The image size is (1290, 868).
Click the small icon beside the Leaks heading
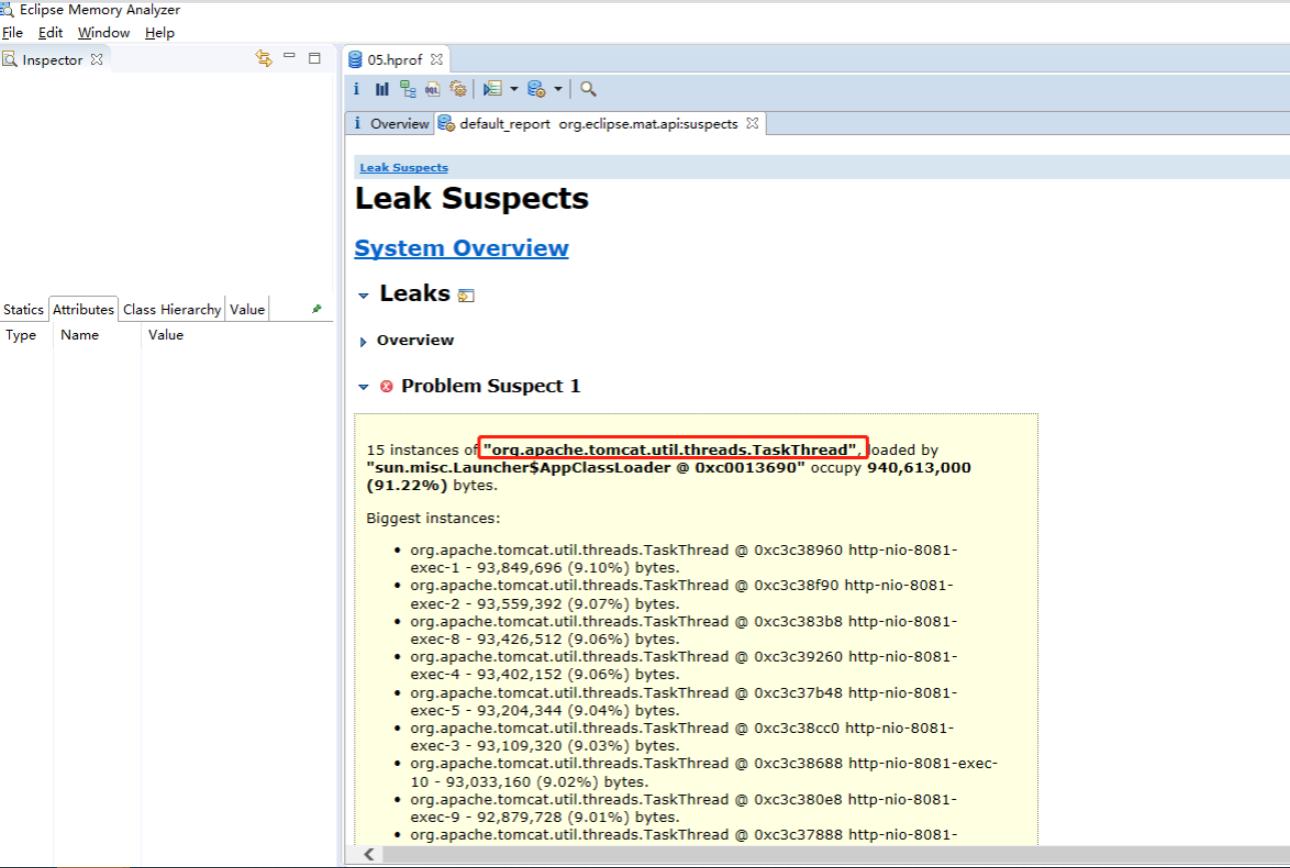(x=465, y=295)
